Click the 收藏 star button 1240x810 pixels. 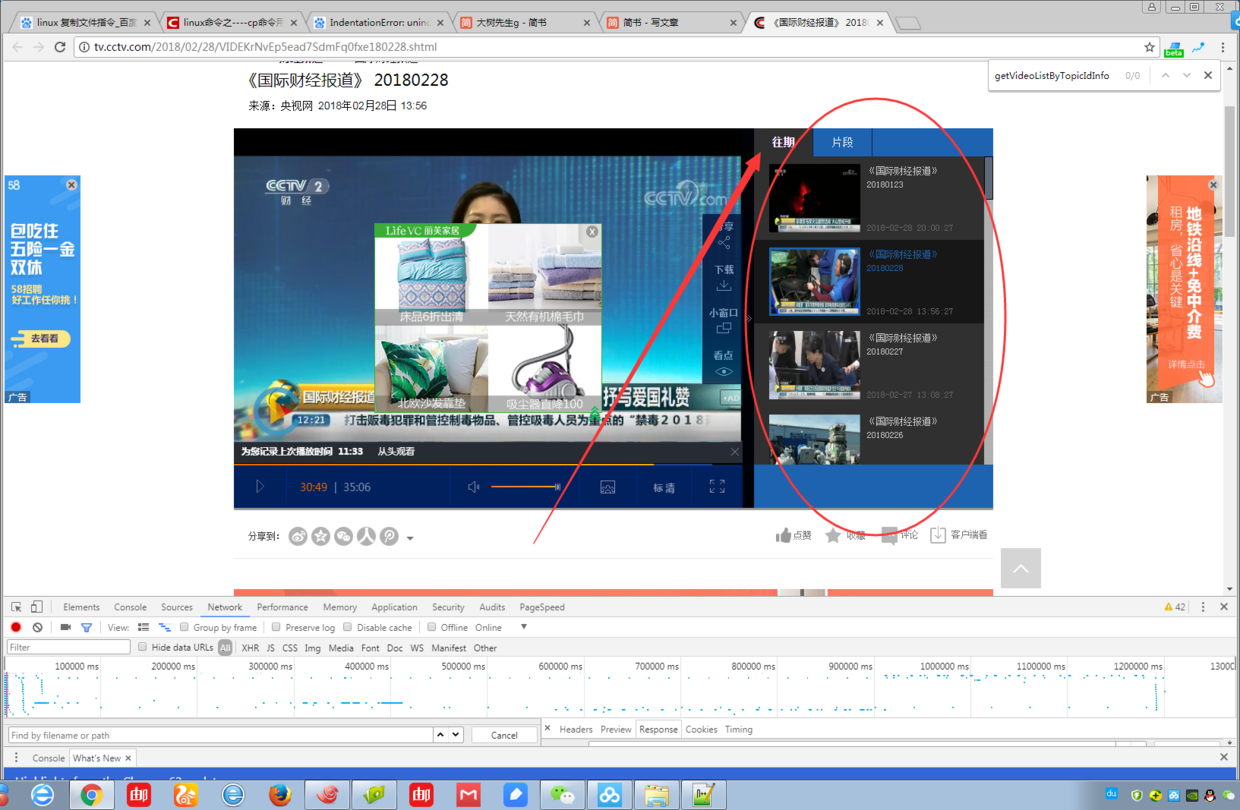click(x=845, y=535)
